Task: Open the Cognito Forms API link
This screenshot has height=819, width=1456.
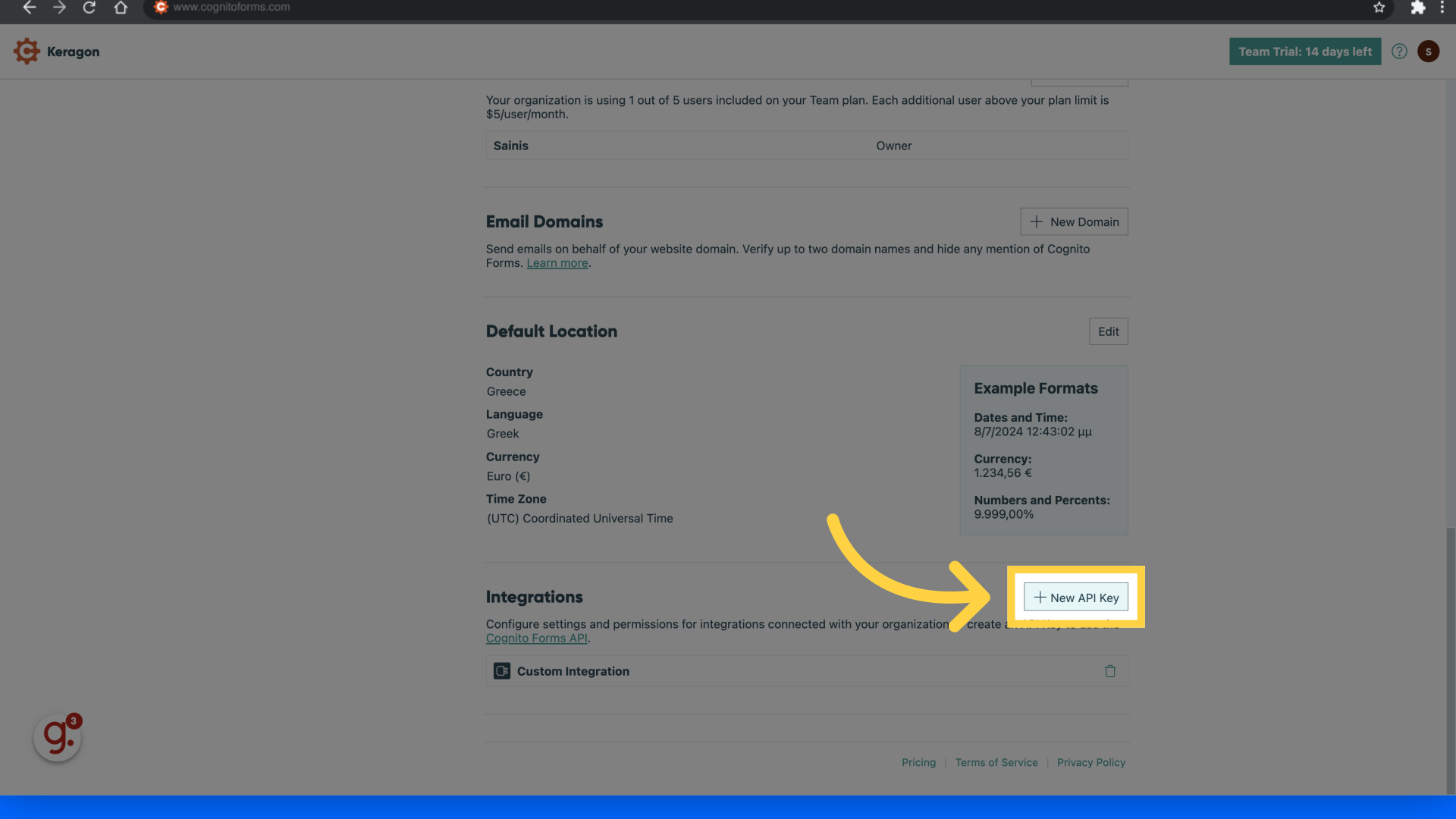Action: click(537, 638)
